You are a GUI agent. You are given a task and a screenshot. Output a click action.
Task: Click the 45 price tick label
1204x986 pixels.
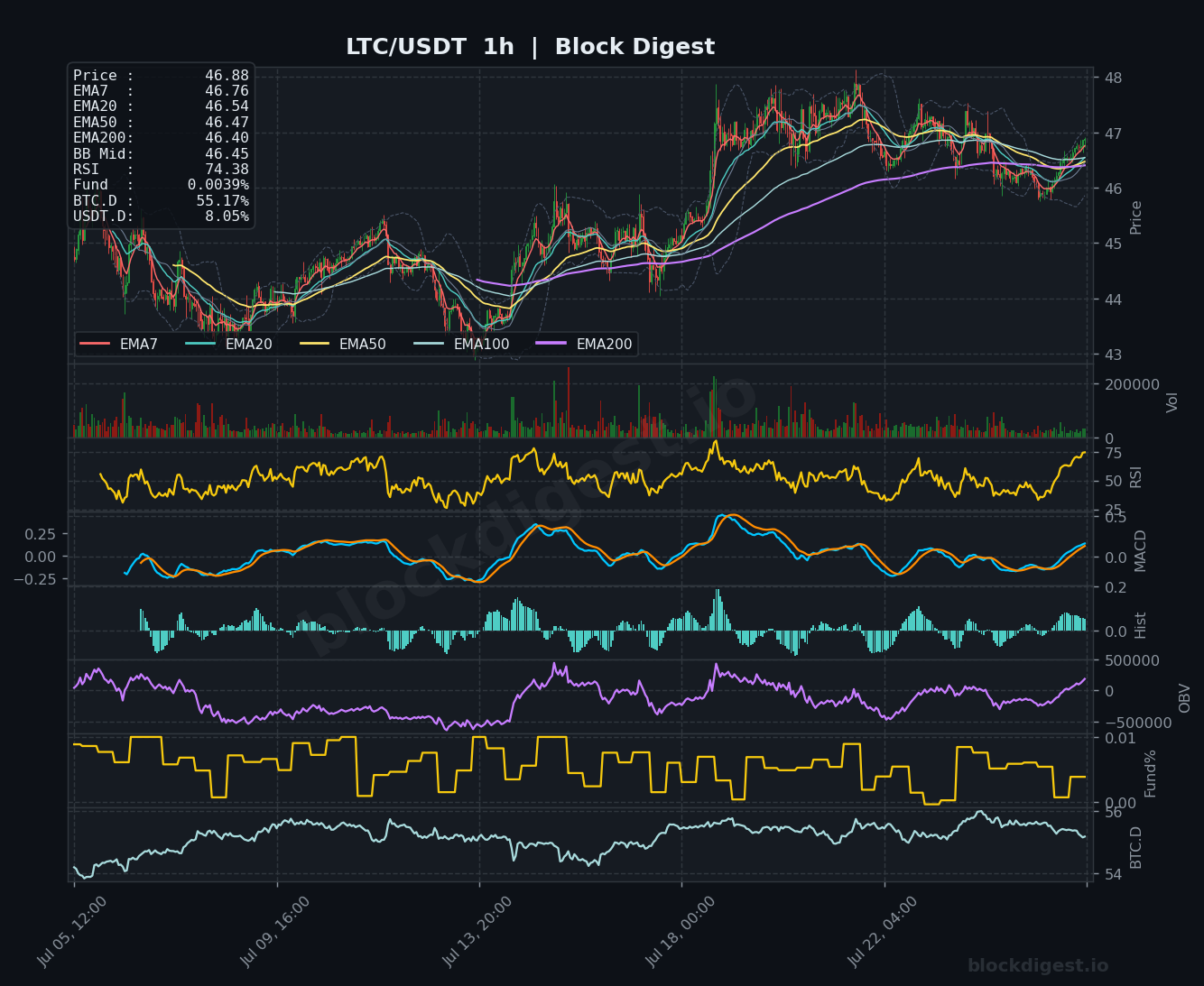1113,244
